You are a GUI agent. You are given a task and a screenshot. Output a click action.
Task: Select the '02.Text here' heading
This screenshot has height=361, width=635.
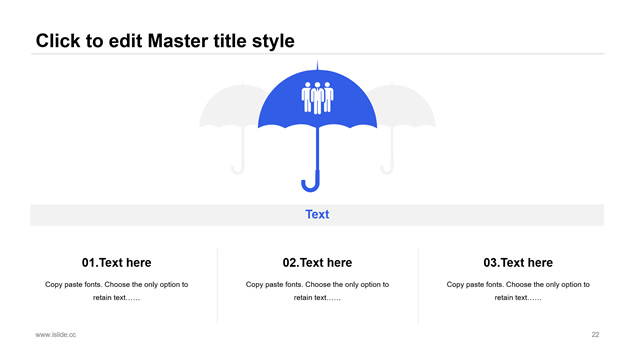point(318,263)
